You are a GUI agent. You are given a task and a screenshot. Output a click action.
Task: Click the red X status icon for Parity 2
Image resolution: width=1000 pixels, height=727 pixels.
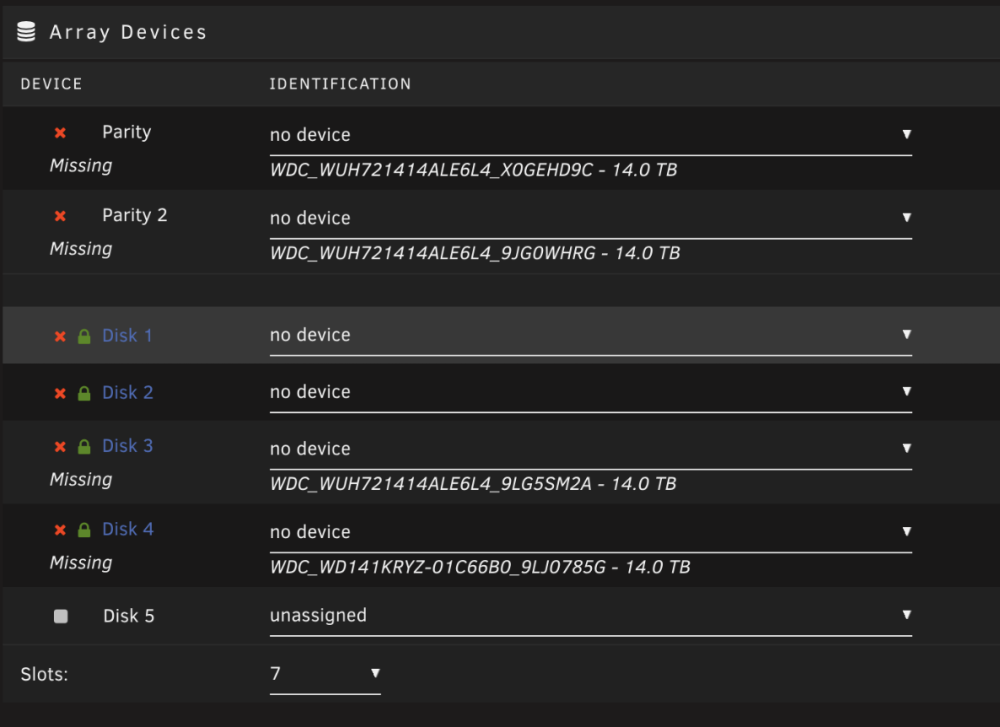pyautogui.click(x=60, y=216)
